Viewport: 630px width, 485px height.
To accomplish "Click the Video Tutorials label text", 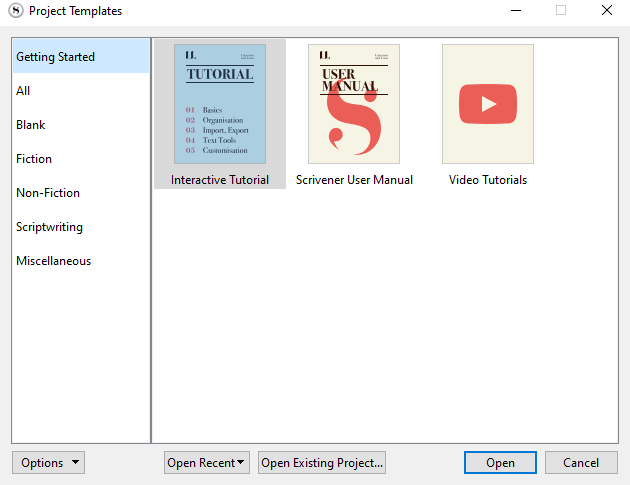I will click(488, 180).
